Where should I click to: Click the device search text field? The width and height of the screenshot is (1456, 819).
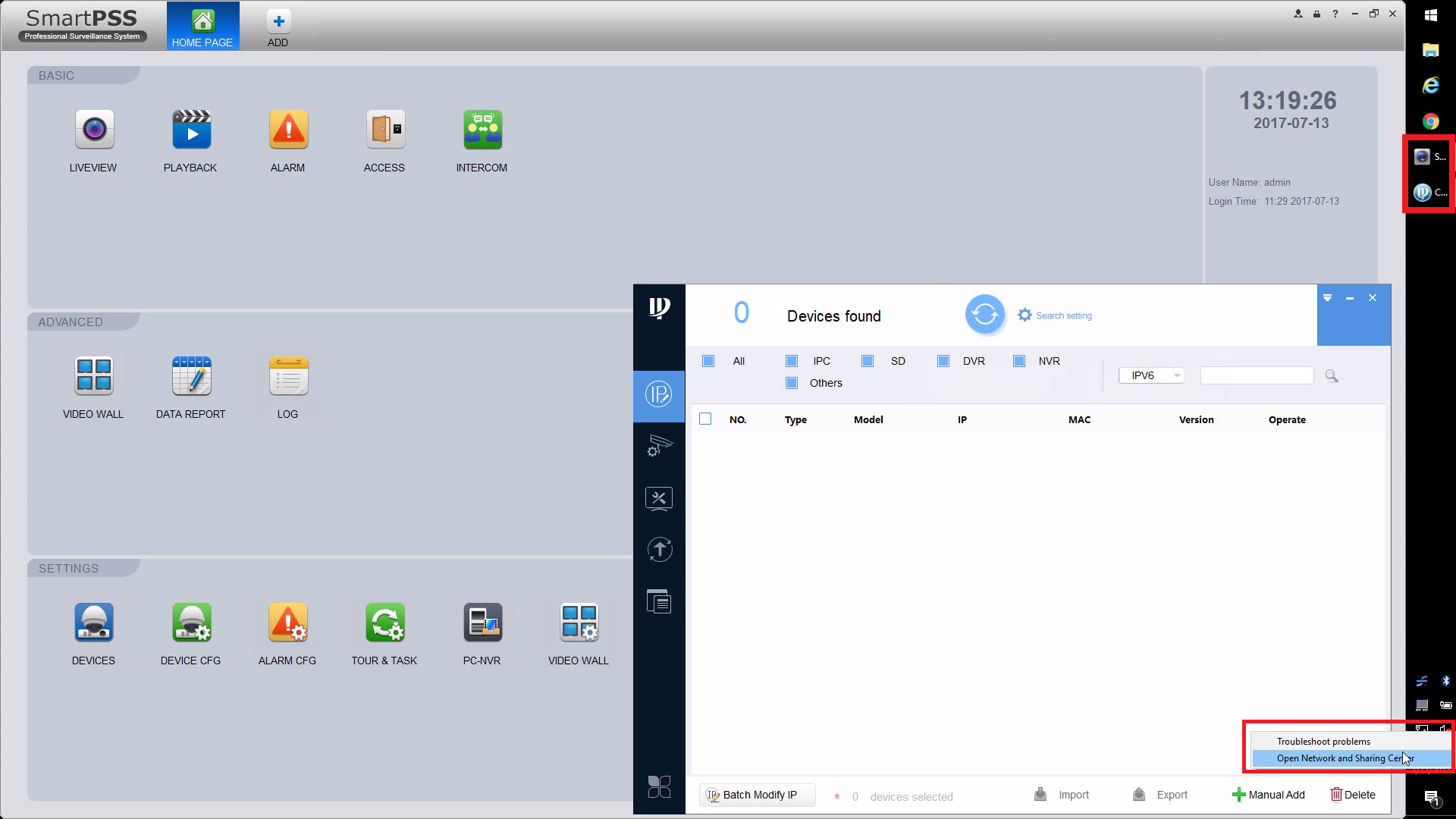1256,375
